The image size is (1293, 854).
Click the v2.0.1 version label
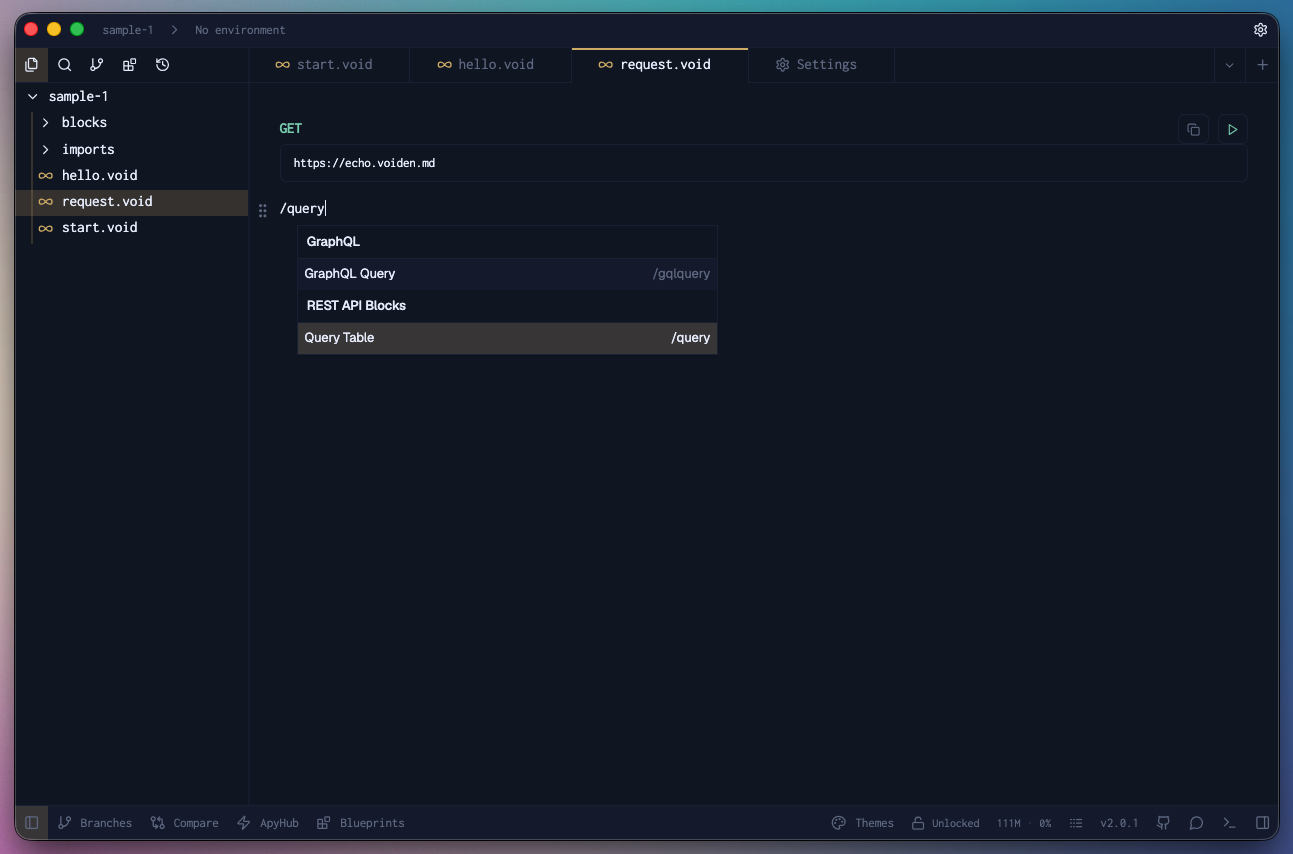(x=1119, y=823)
